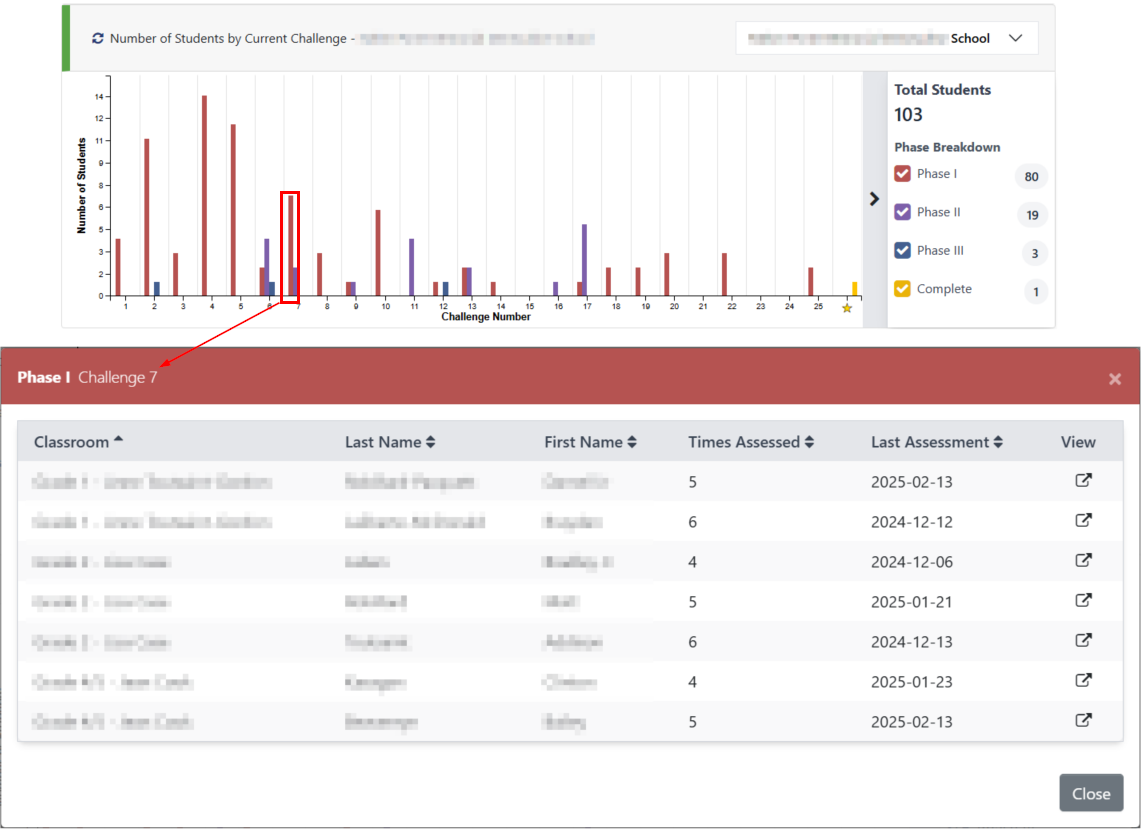1142x831 pixels.
Task: Open view link for 2025-02-13 first row
Action: click(1084, 481)
